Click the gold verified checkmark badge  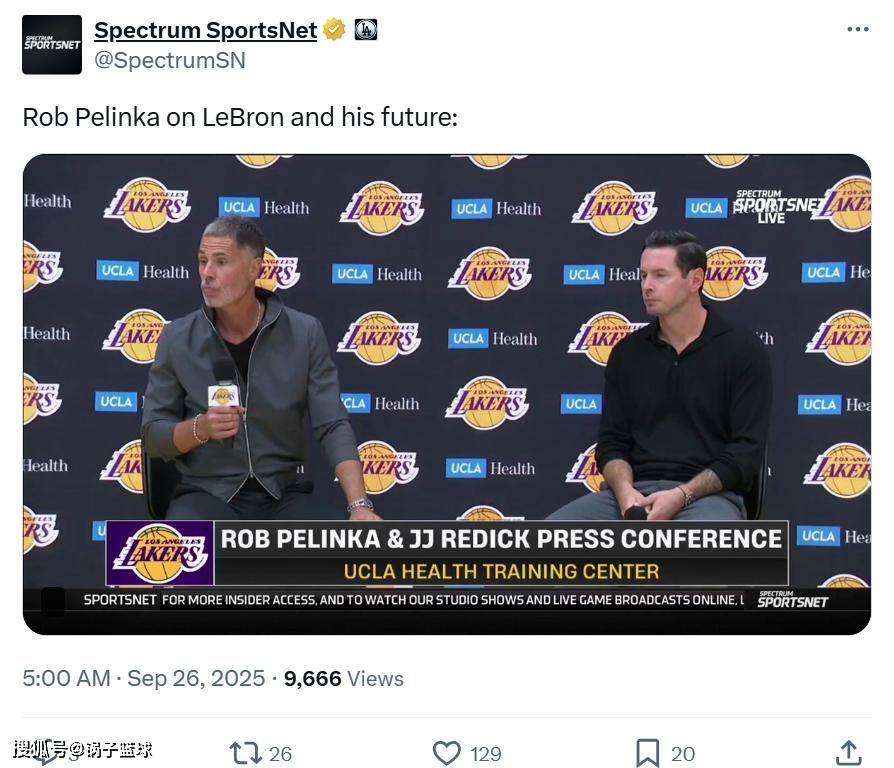[x=334, y=31]
